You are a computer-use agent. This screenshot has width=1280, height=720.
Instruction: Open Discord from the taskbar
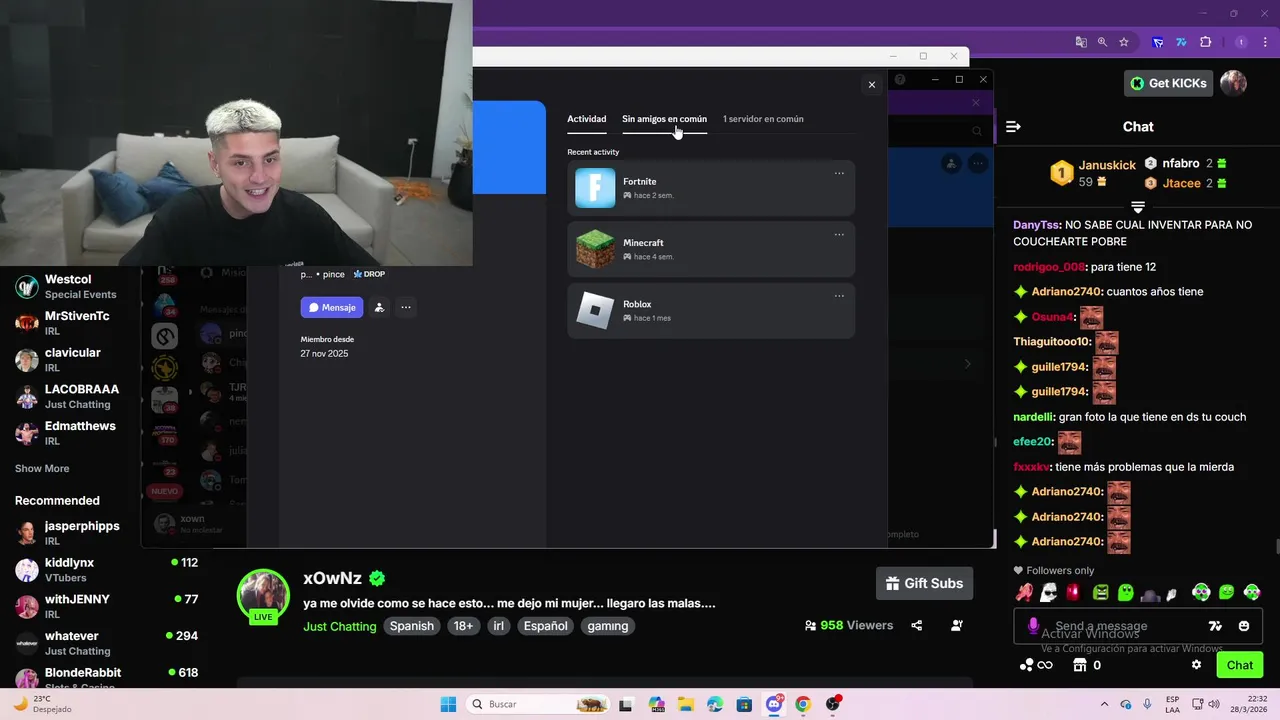(774, 704)
